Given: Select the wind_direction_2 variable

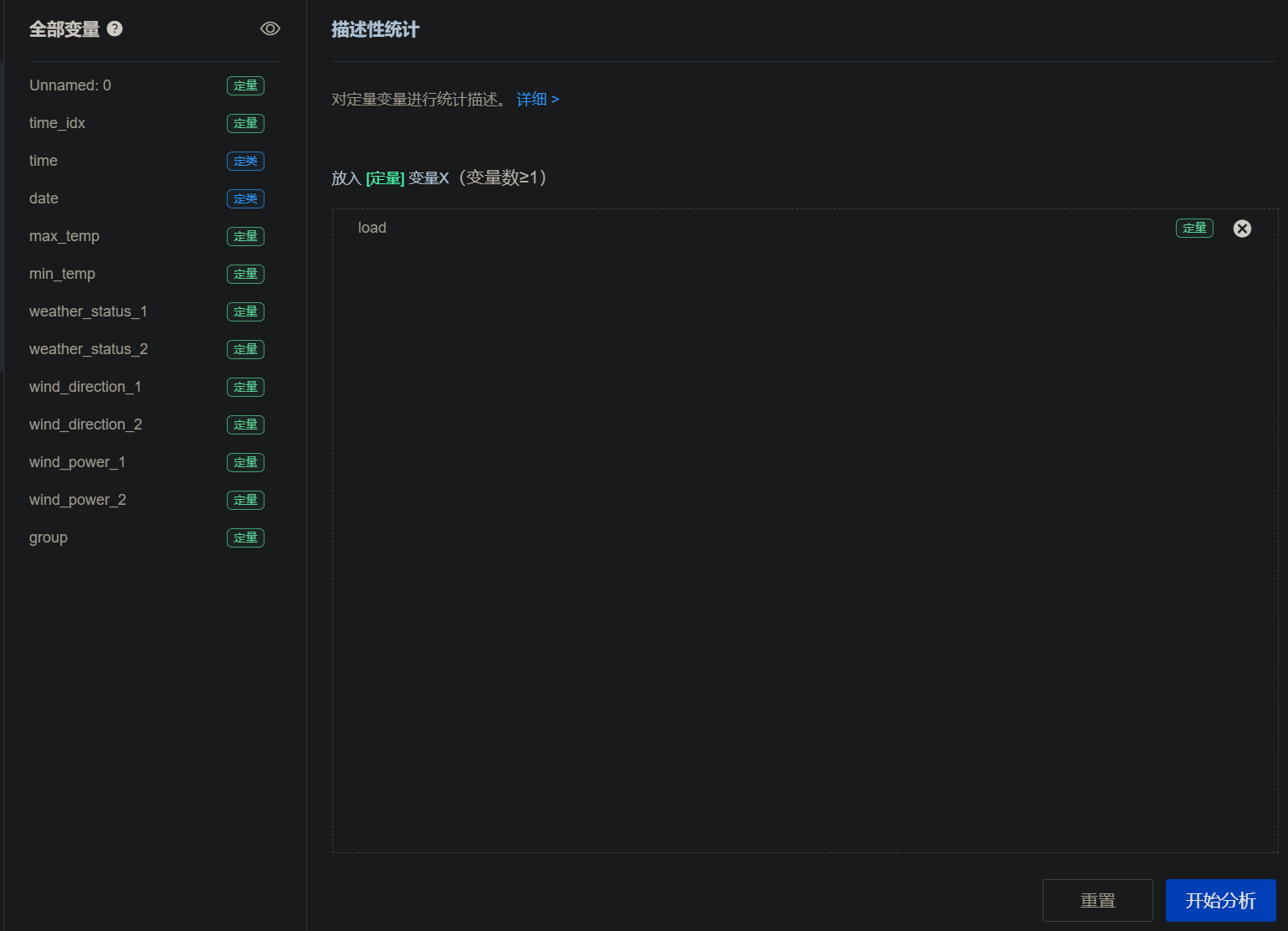Looking at the screenshot, I should coord(85,424).
